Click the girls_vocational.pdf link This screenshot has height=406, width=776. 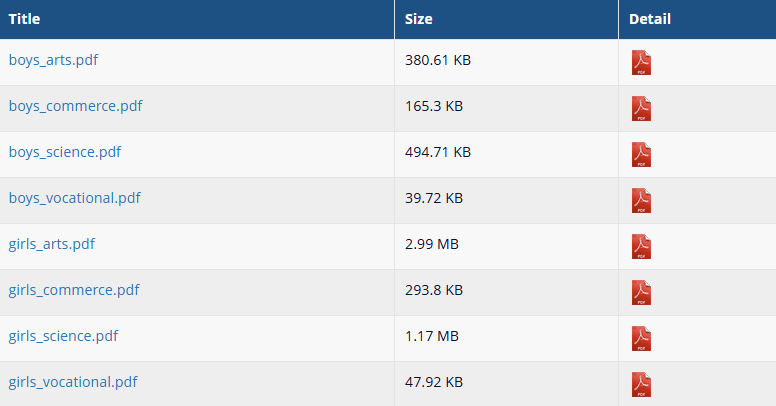click(x=73, y=383)
